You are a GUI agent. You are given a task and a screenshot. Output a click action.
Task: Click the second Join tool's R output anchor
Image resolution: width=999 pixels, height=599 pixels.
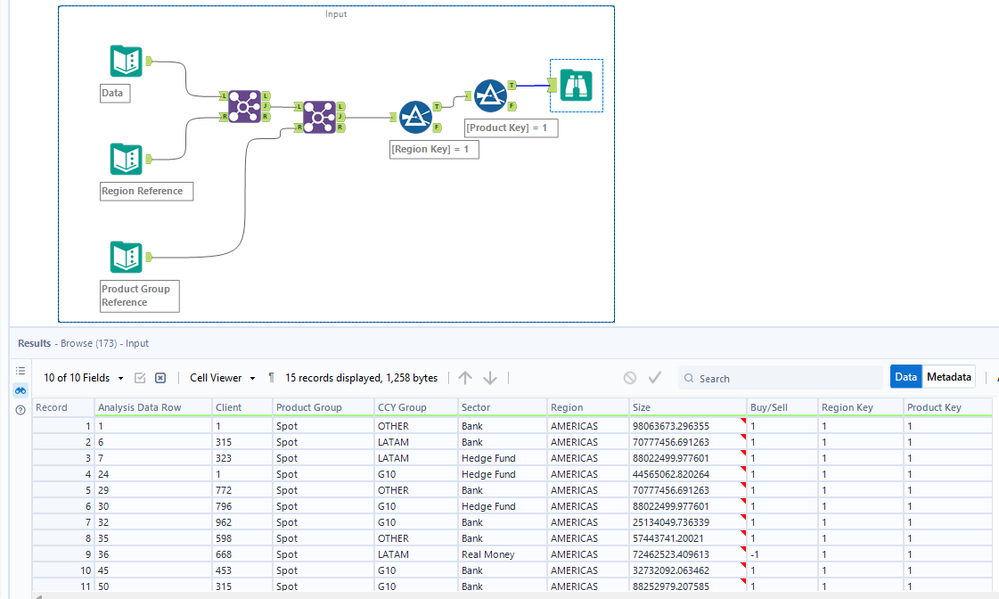click(341, 128)
